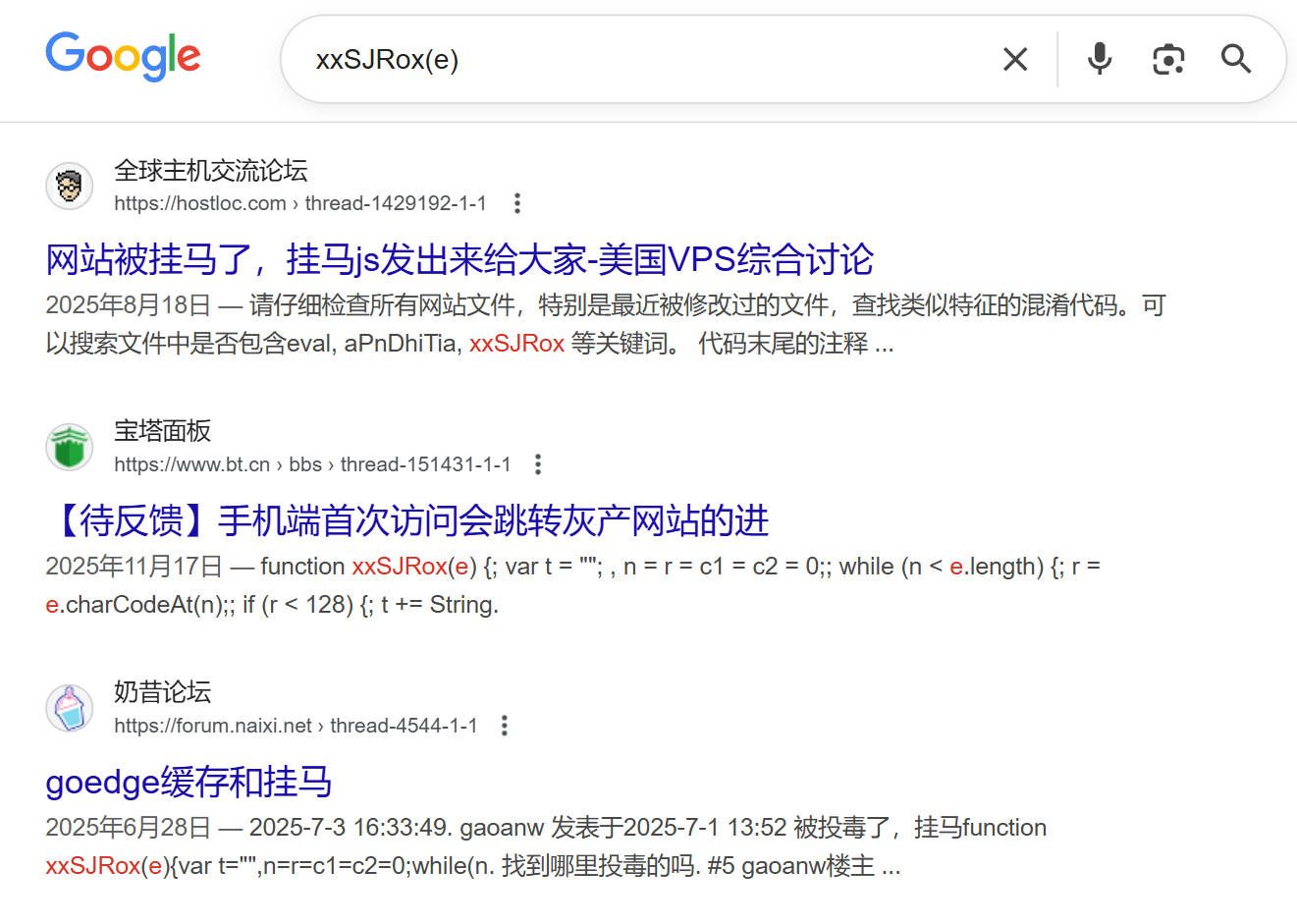Image resolution: width=1297 pixels, height=924 pixels.
Task: Click the hostloc.com thread-1429192 URL
Action: coord(299,203)
